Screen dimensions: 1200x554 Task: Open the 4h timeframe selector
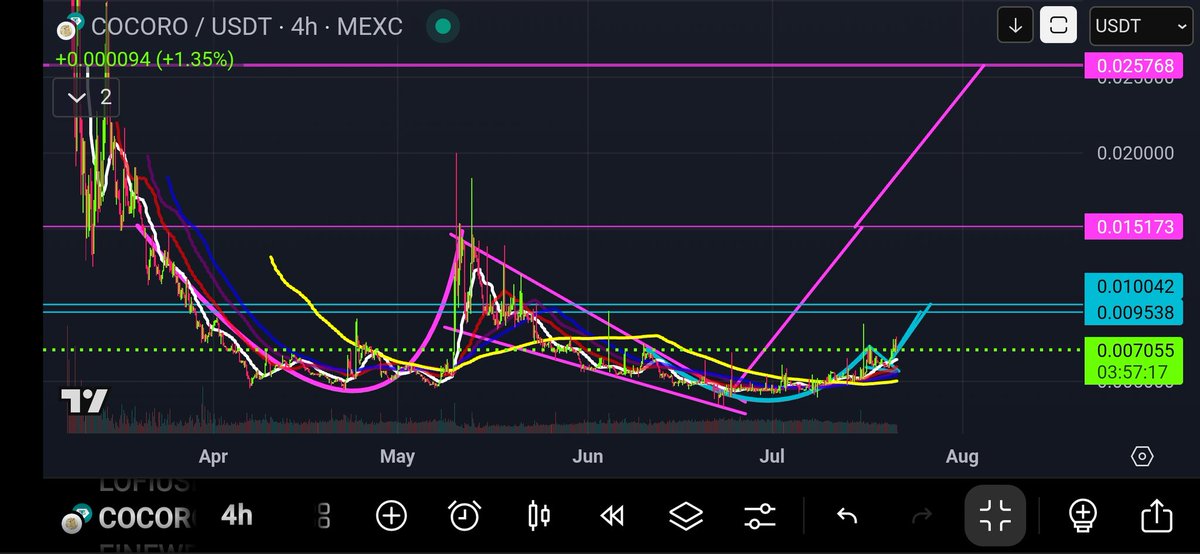(x=237, y=516)
